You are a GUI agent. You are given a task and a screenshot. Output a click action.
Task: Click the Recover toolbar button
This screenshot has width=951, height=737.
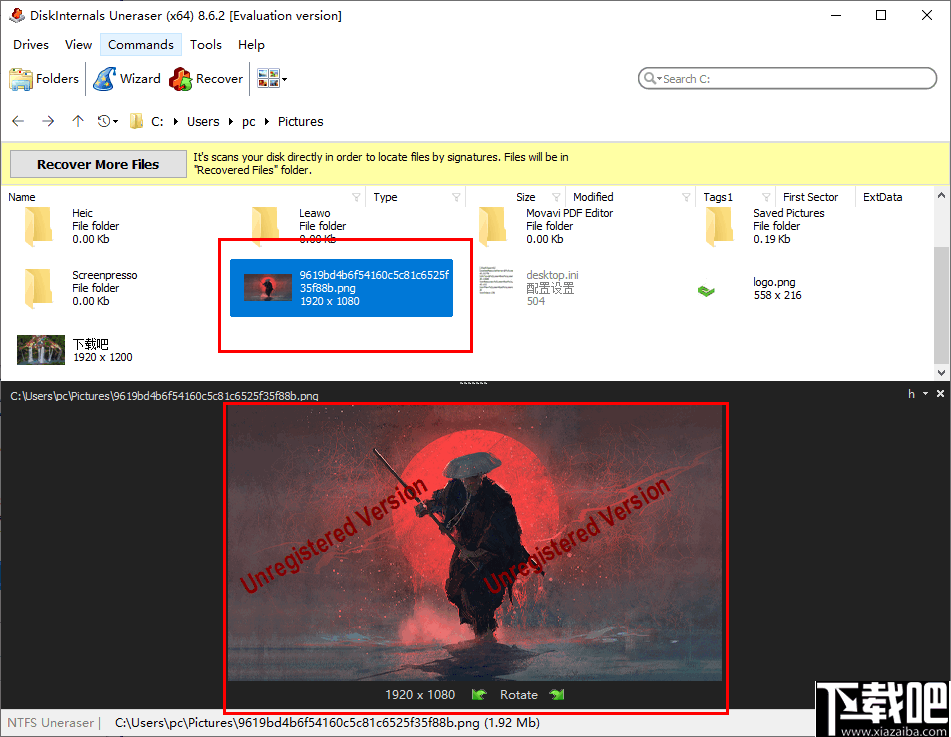206,79
